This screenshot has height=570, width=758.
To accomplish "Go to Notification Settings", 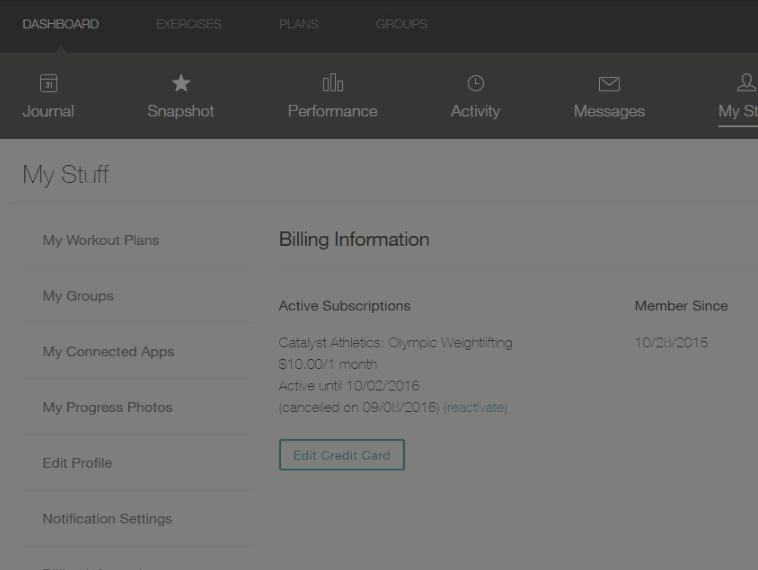I will click(x=107, y=519).
